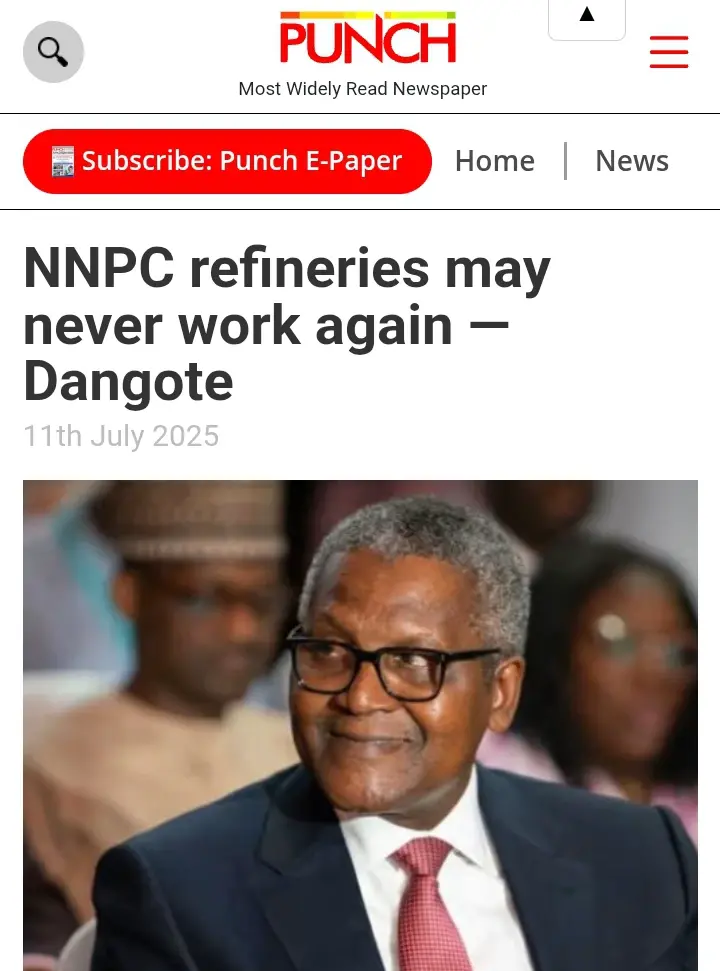Tap the e-paper thumbnail icon in Subscribe button
Viewport: 720px width, 971px height.
[x=63, y=162]
